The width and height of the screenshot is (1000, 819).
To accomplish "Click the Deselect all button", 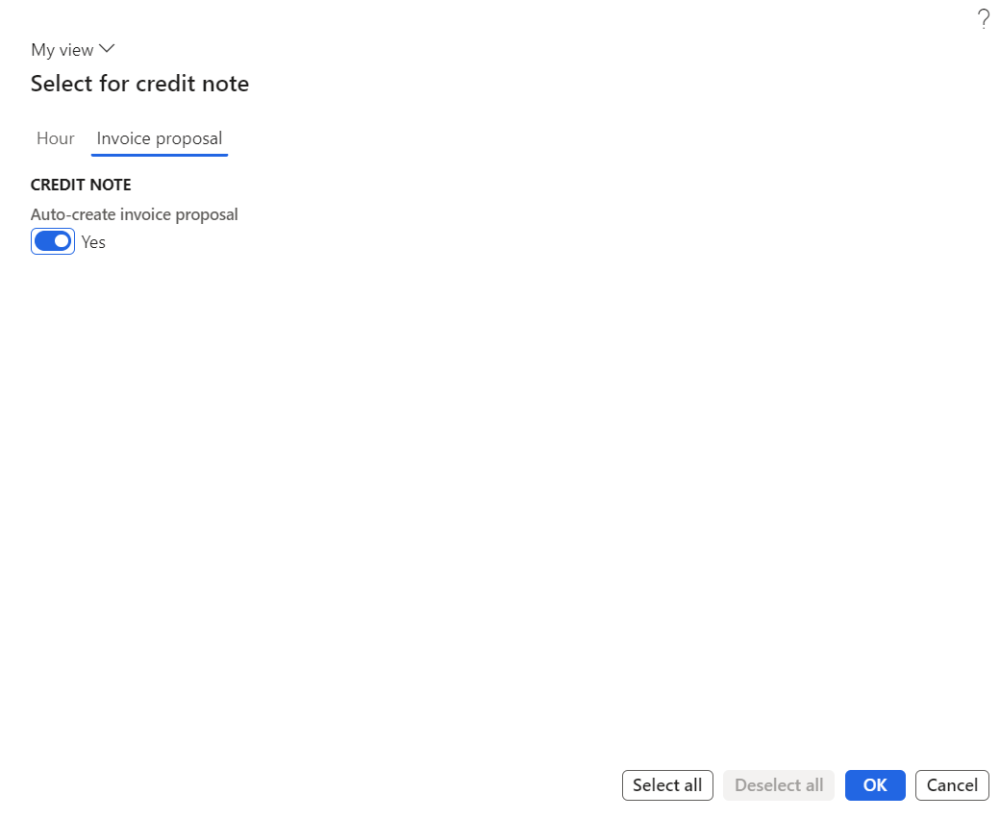I will (779, 785).
